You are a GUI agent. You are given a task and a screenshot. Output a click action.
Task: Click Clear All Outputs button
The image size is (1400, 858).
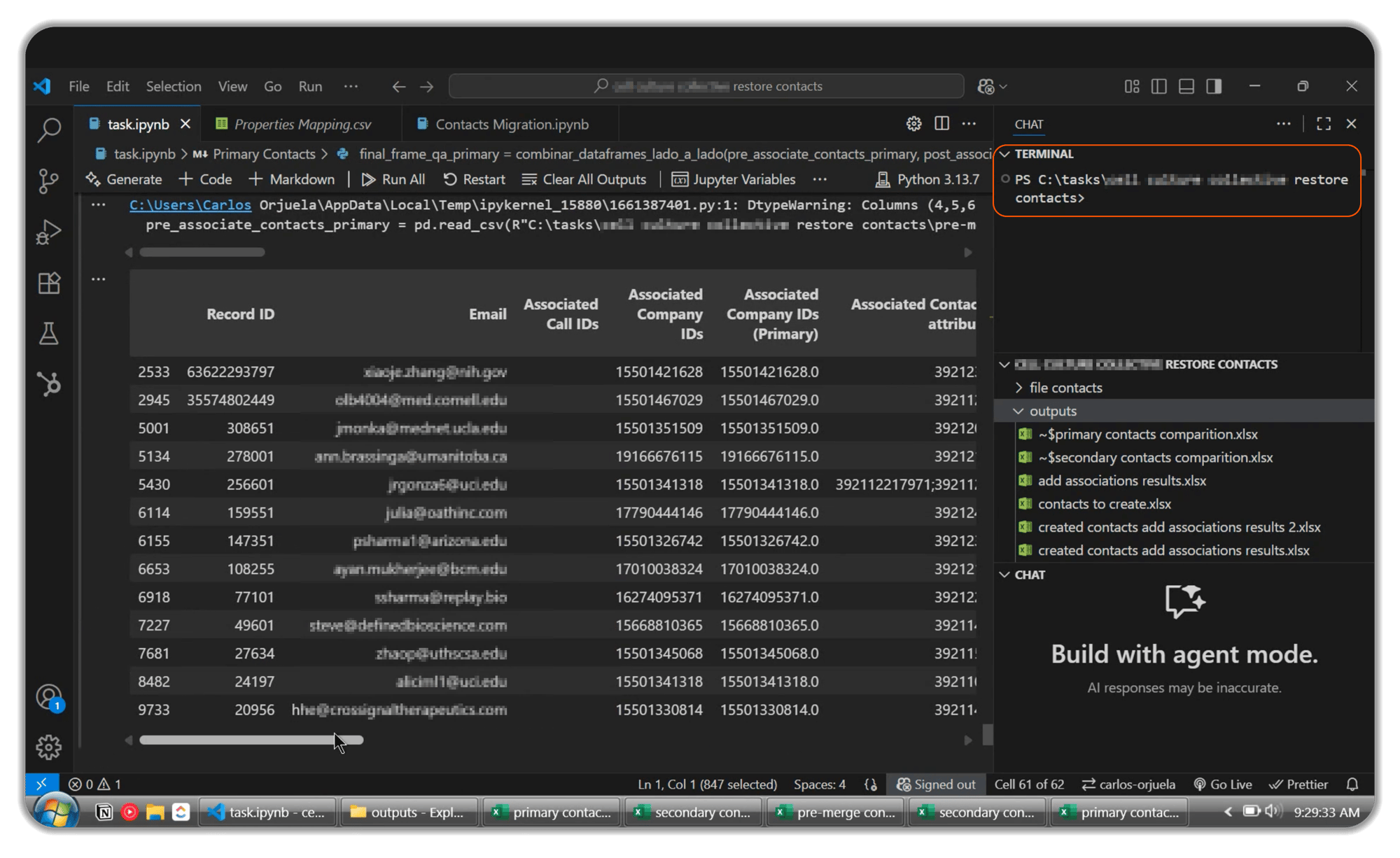click(584, 179)
